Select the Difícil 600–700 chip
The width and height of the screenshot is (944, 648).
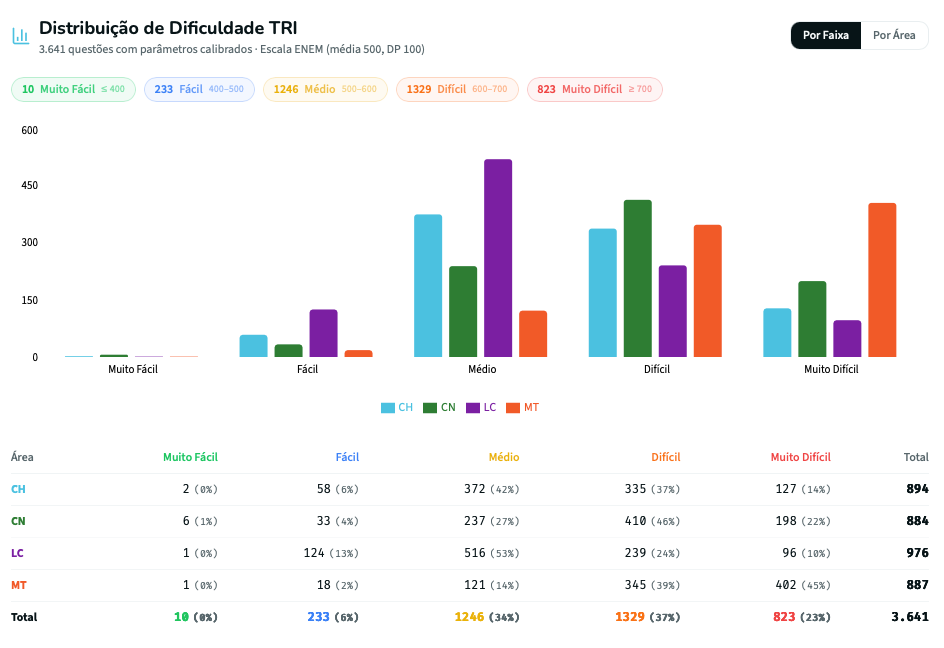tap(457, 89)
